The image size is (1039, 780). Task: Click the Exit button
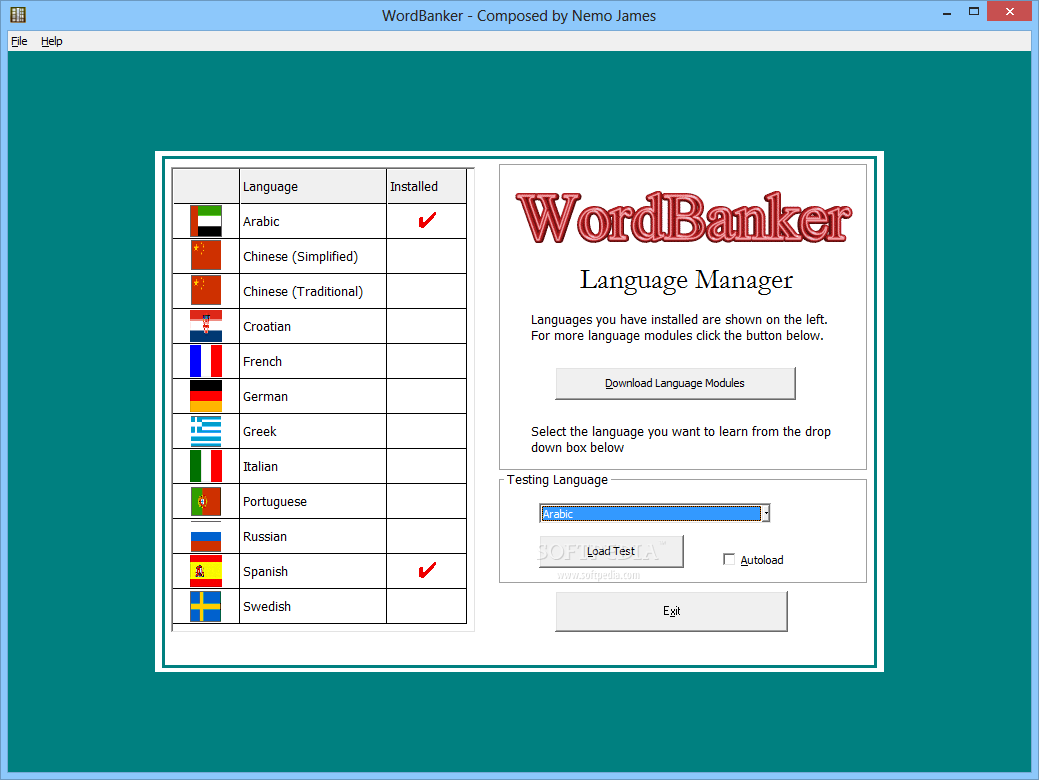coord(671,611)
